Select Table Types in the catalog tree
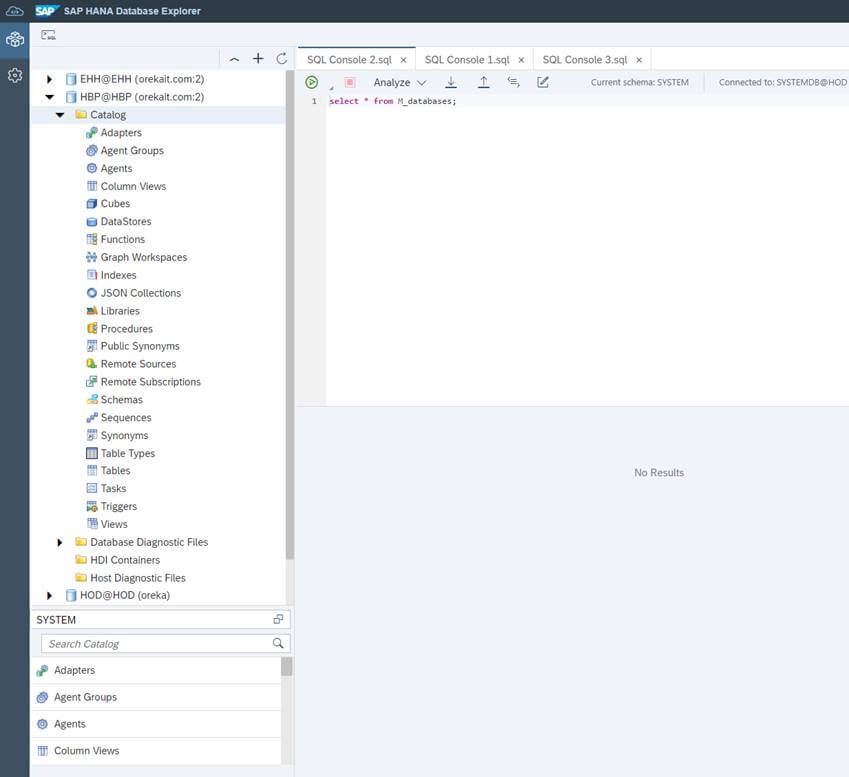 (x=127, y=453)
